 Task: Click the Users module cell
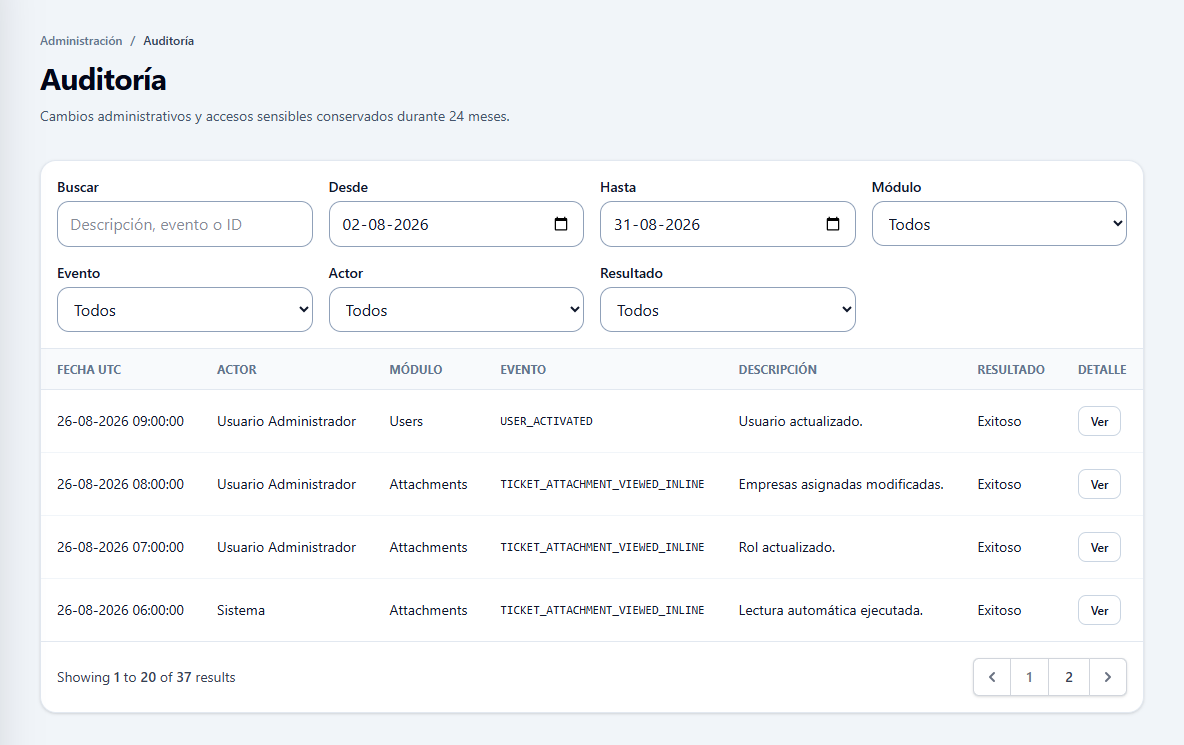tap(406, 421)
